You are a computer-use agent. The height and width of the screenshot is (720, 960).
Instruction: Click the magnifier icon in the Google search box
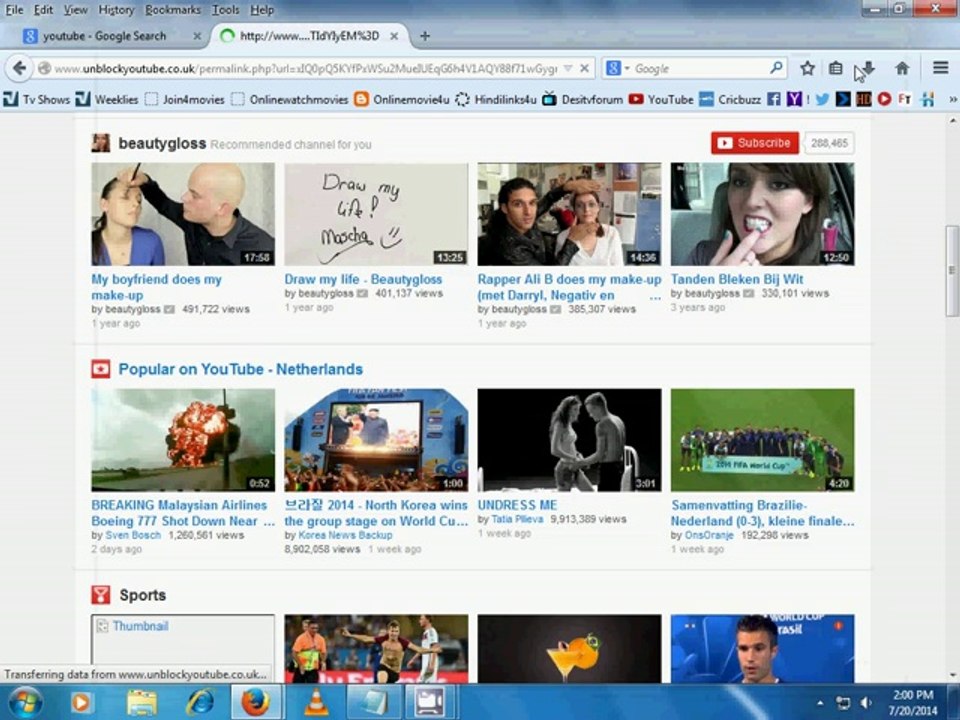[x=776, y=67]
